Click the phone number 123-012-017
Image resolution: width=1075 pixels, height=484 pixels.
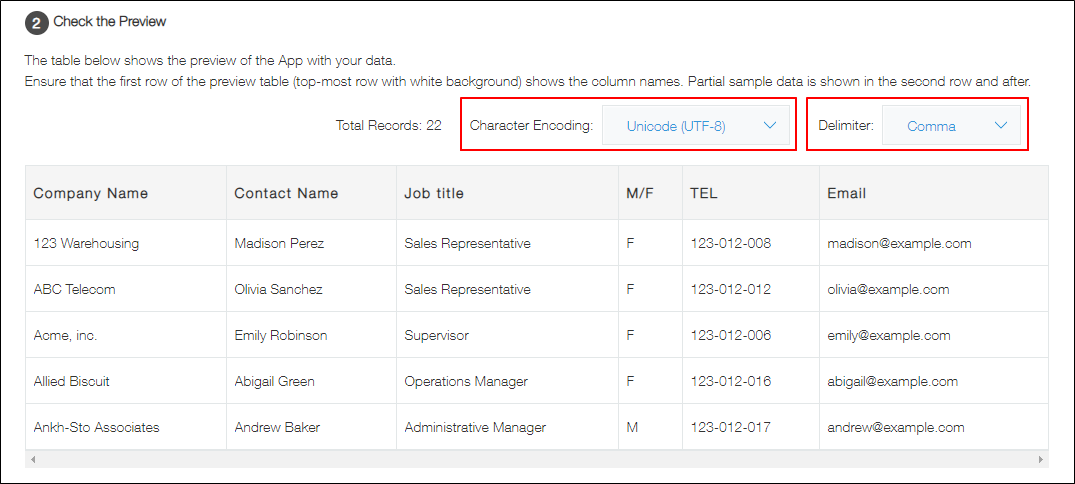(730, 427)
